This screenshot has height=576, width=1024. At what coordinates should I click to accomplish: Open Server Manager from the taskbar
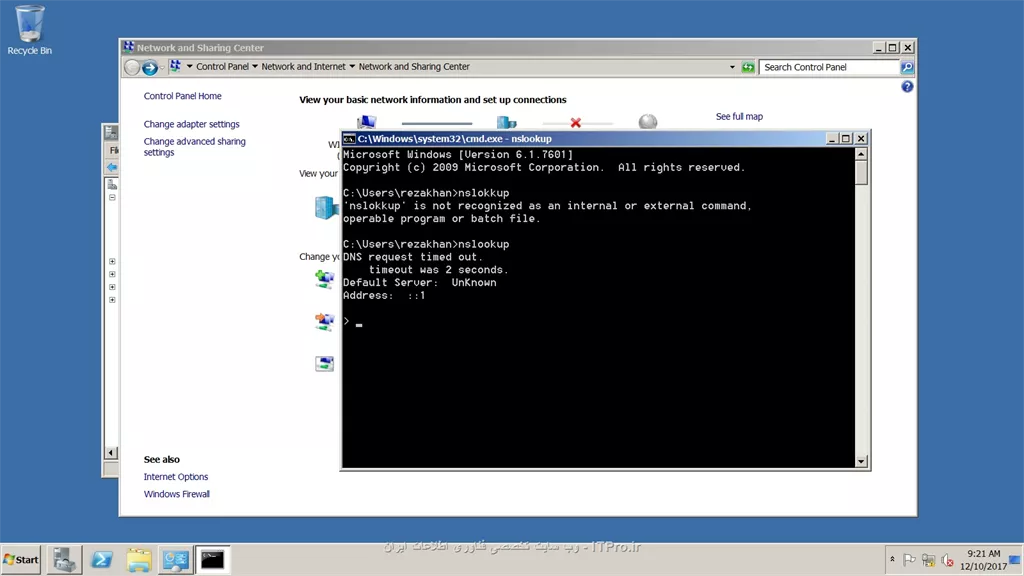coord(65,560)
